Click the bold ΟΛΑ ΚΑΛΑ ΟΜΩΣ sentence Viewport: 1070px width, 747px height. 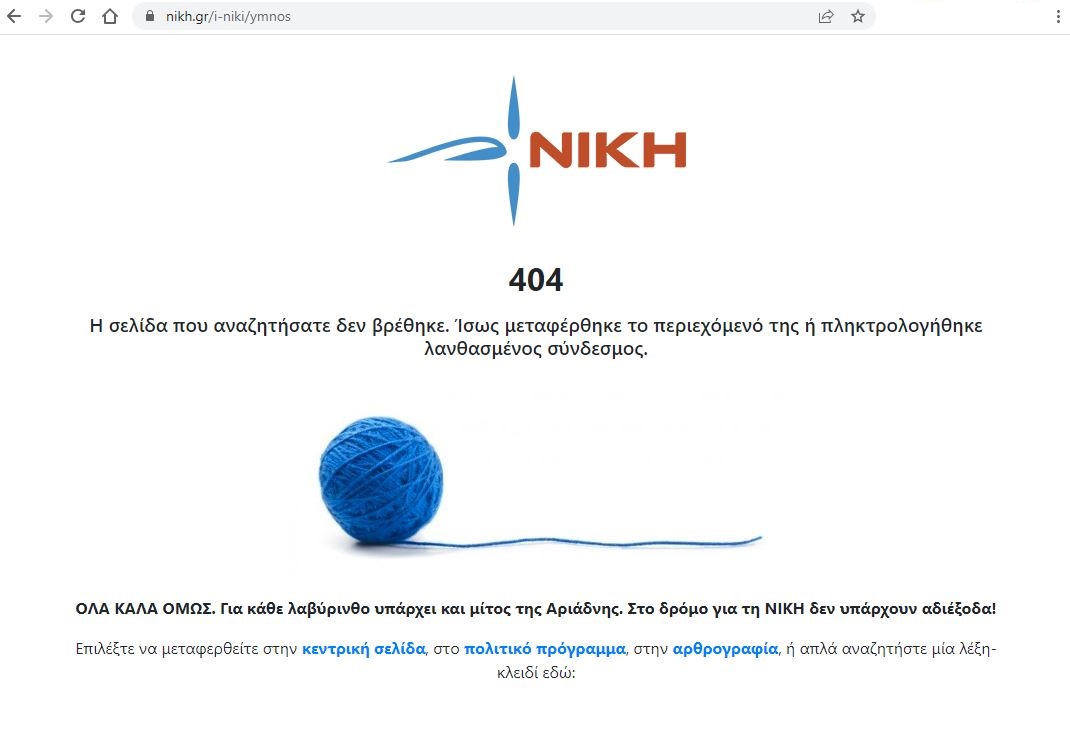click(x=536, y=609)
